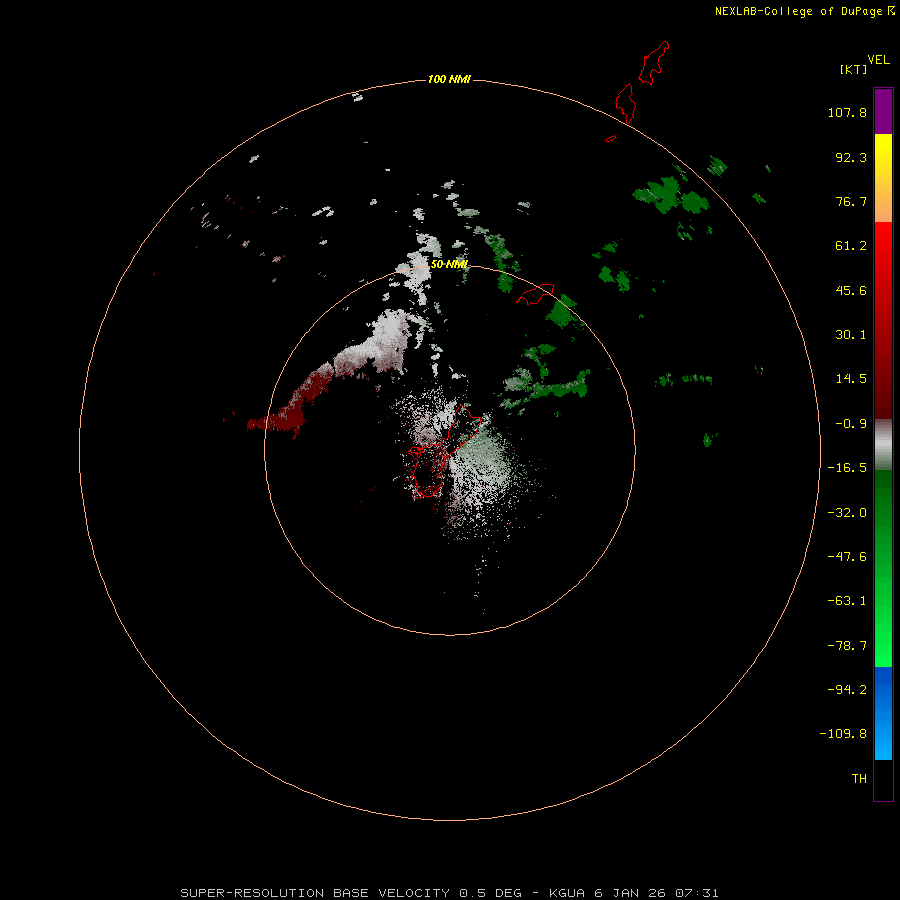Click the -32.0 velocity scale value

[x=847, y=513]
